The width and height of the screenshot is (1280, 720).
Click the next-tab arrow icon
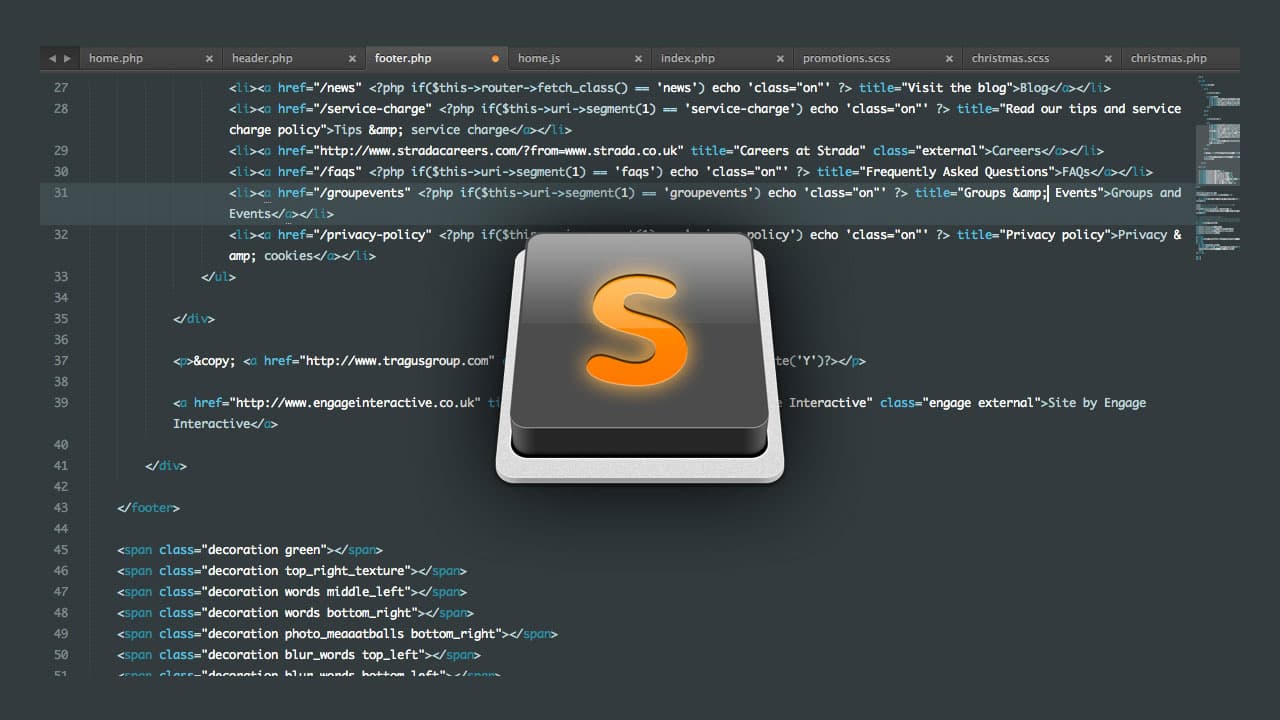coord(66,58)
